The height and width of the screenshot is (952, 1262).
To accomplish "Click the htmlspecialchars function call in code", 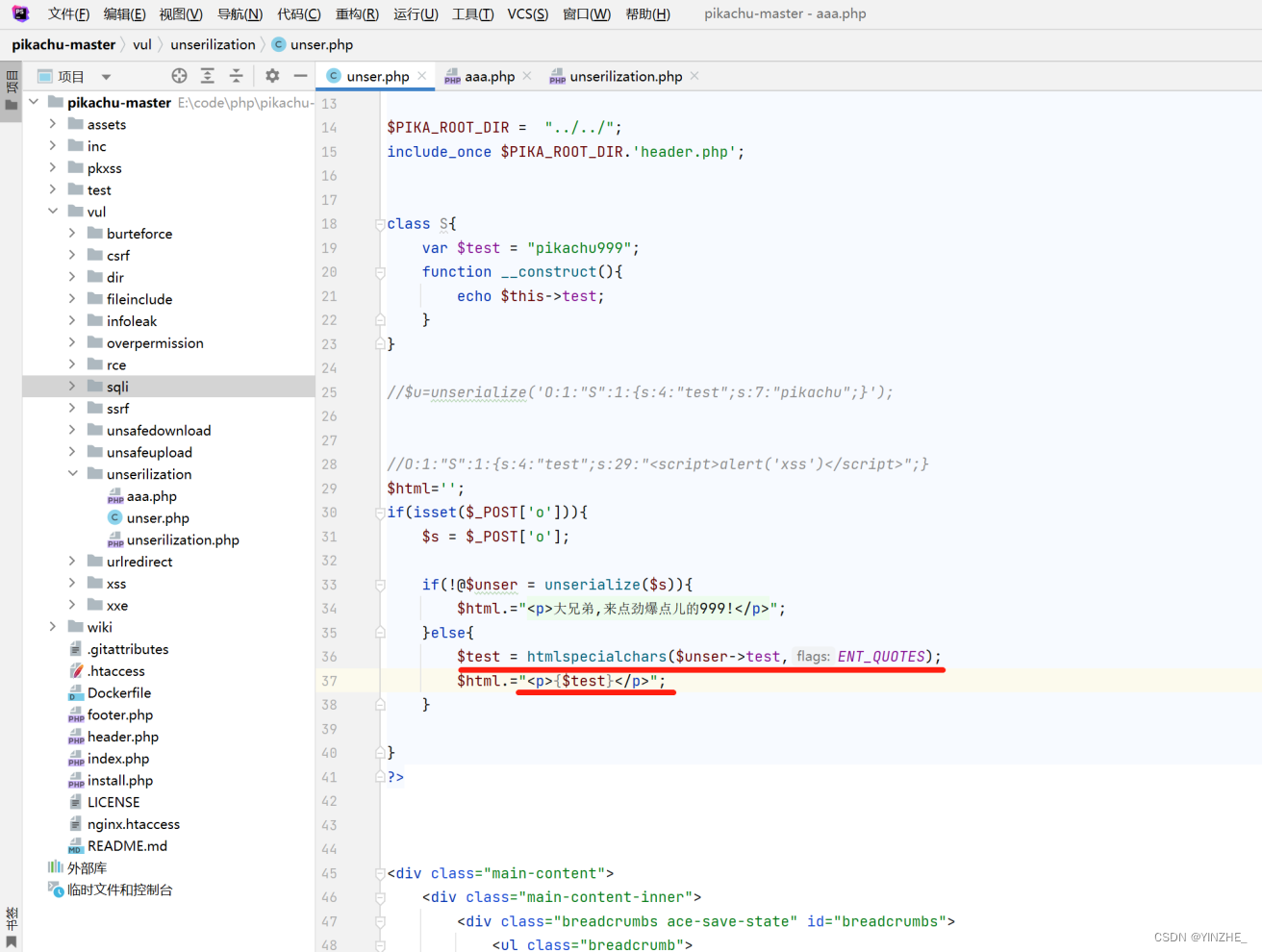I will (596, 657).
